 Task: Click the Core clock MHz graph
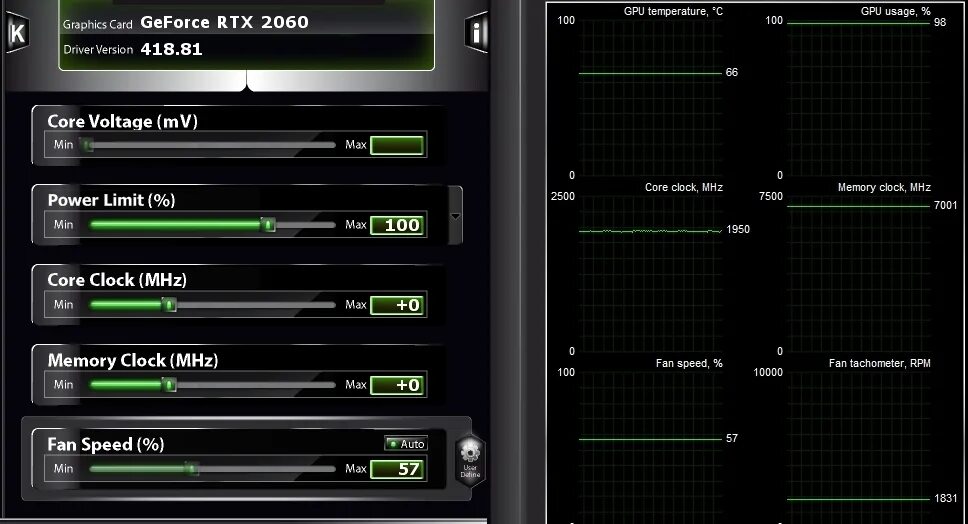coord(650,273)
